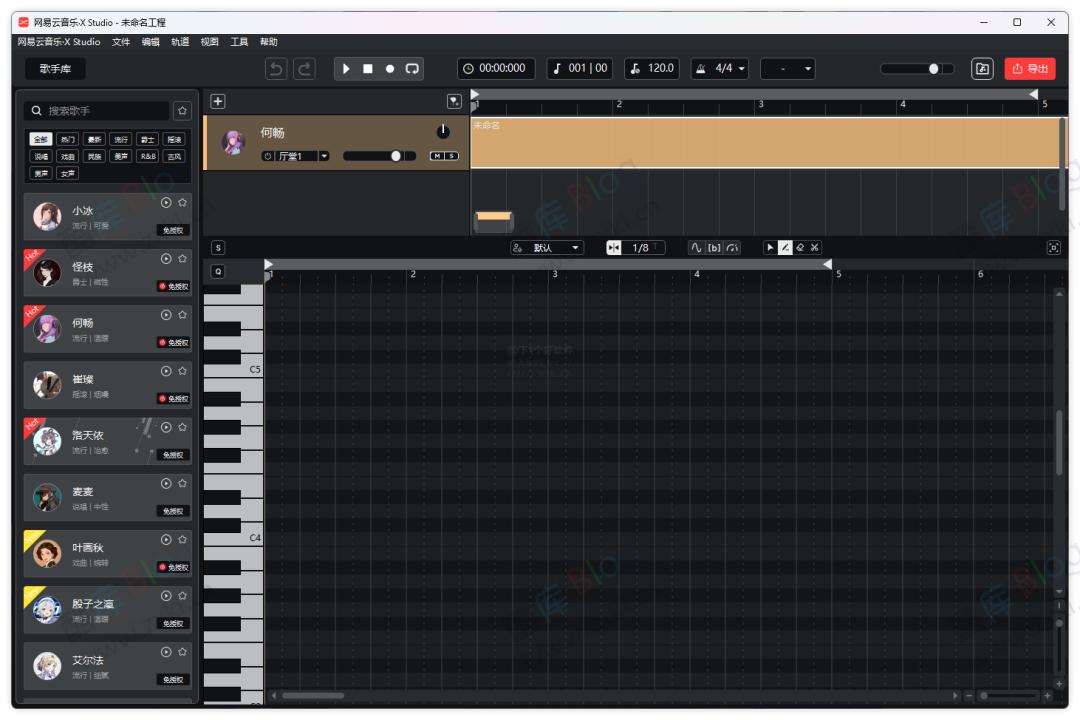1080x720 pixels.
Task: Mute the 何畅 track with the M button
Action: pyautogui.click(x=436, y=155)
